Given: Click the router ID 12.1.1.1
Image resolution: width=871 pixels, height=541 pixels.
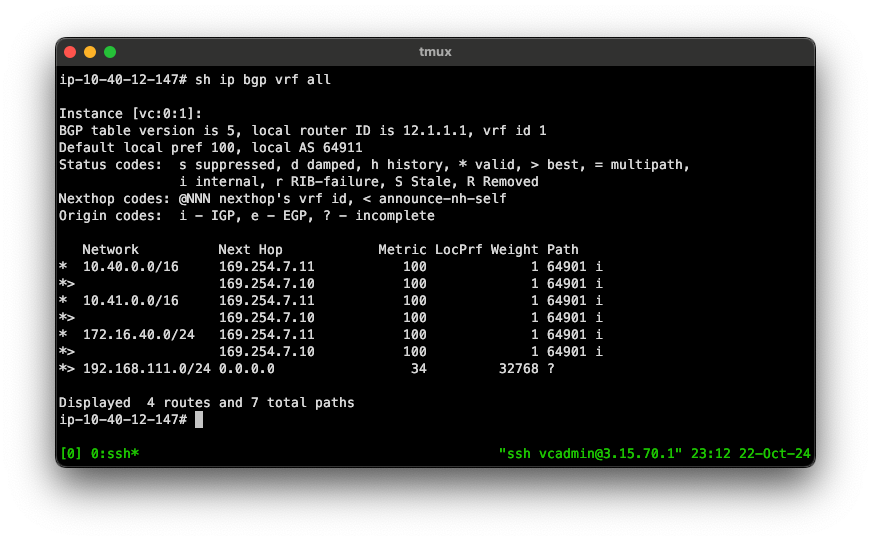Looking at the screenshot, I should [435, 131].
